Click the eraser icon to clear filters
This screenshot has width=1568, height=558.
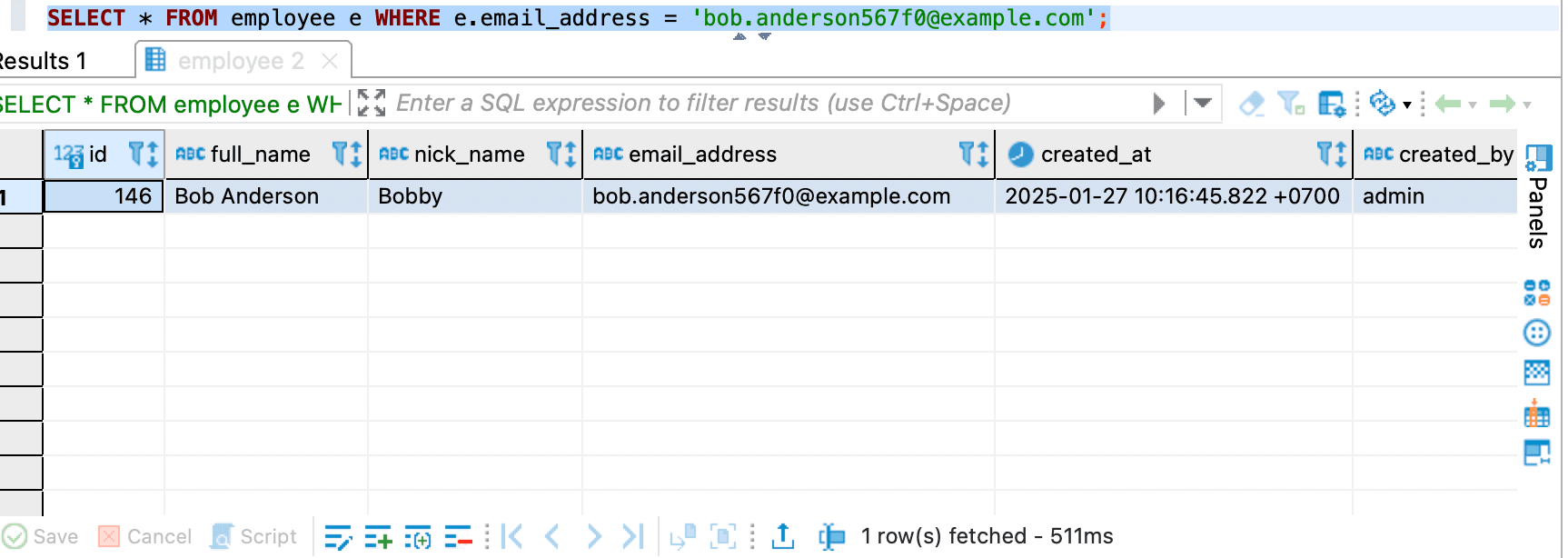tap(1252, 104)
